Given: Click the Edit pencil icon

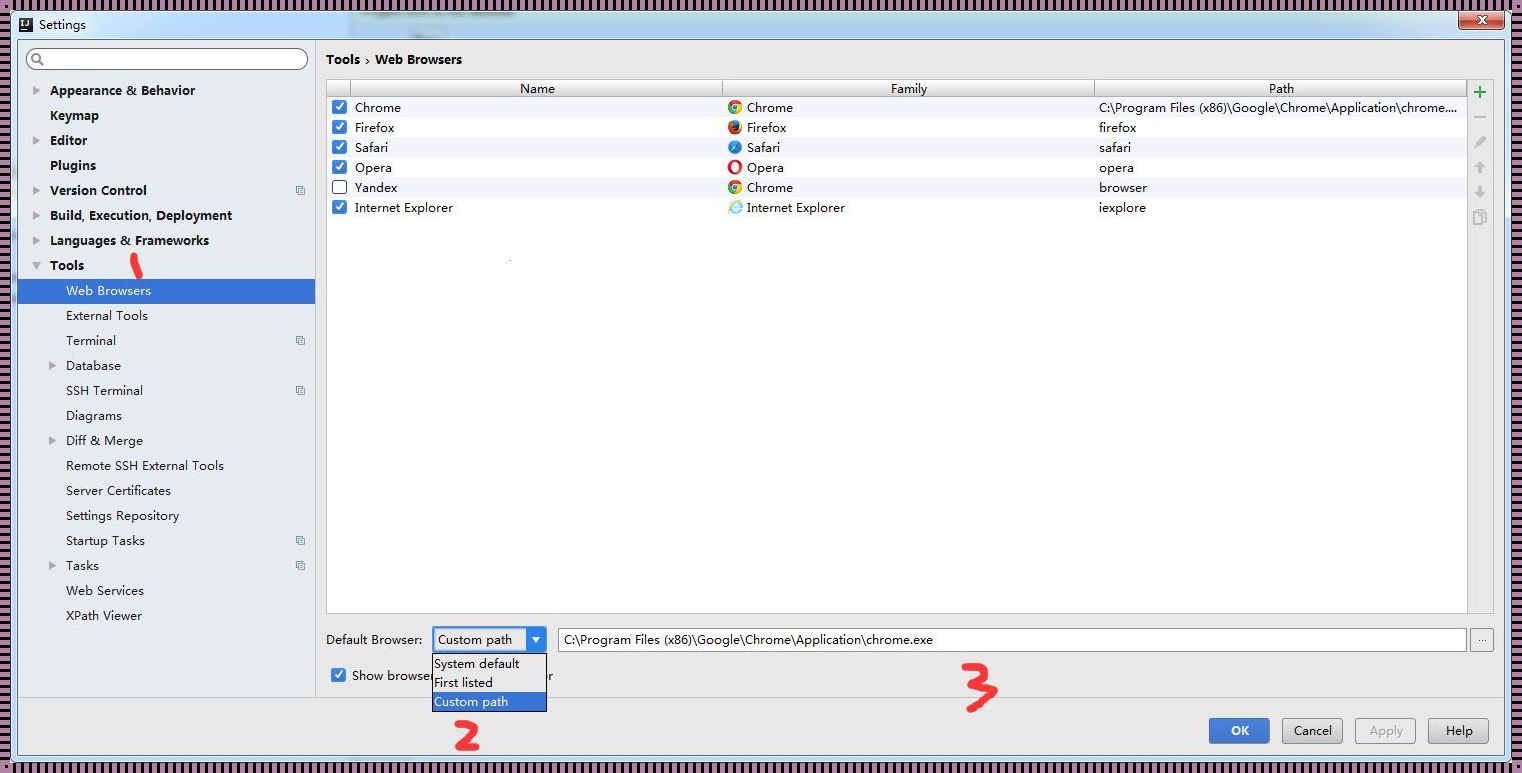Looking at the screenshot, I should tap(1480, 142).
